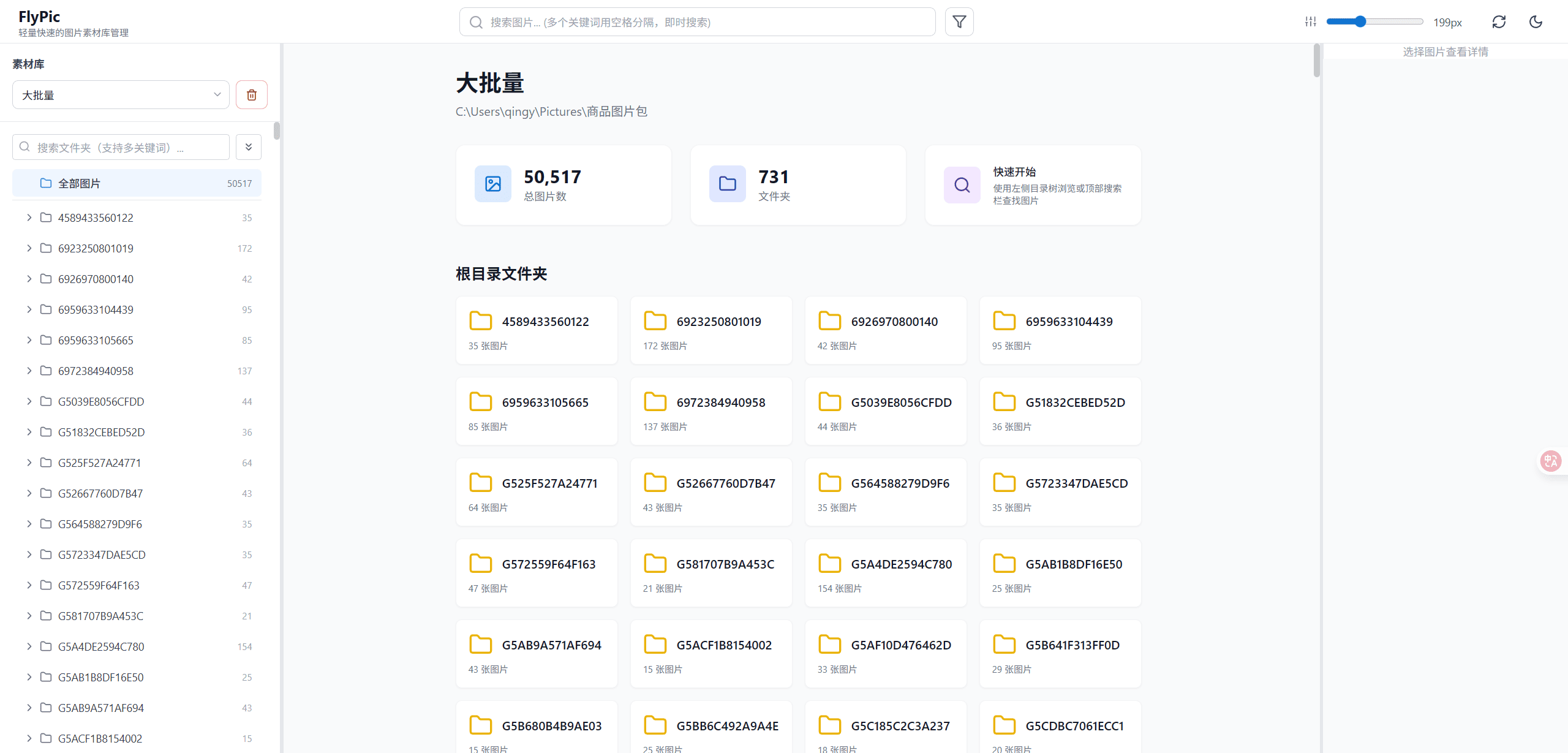This screenshot has width=1568, height=753.
Task: Click the magnifier icon on 快速开始 card
Action: 962,184
